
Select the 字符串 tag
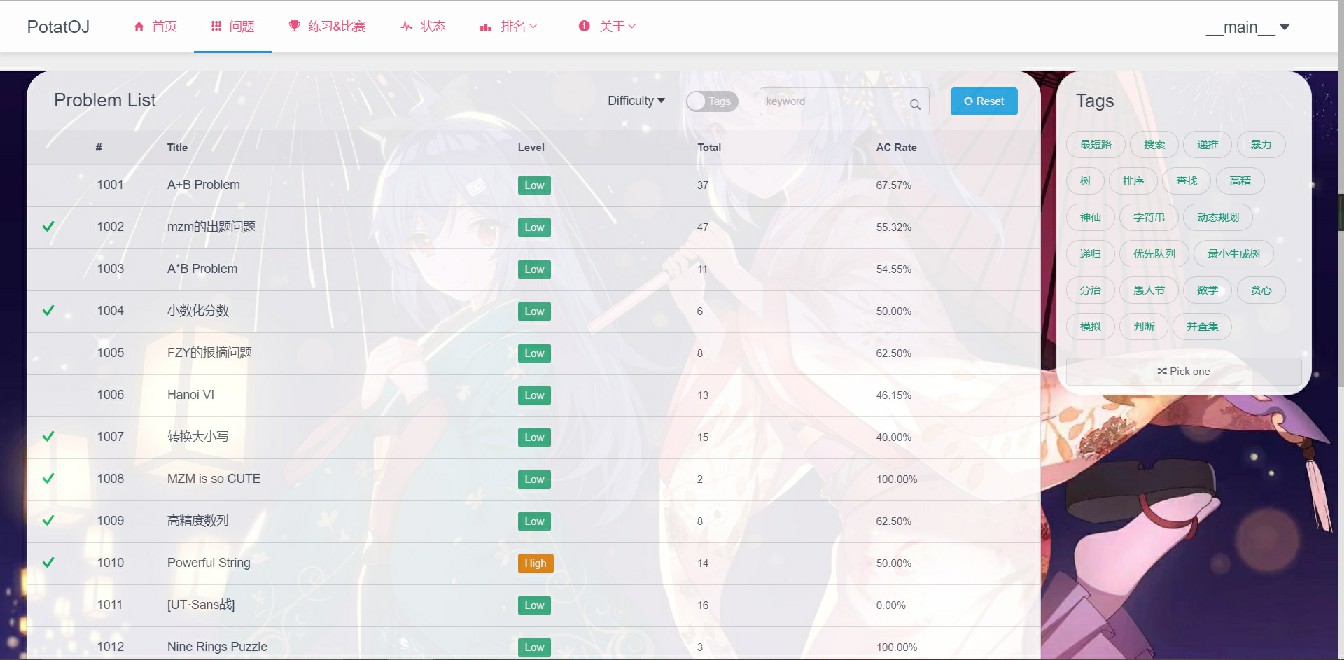[x=1149, y=217]
